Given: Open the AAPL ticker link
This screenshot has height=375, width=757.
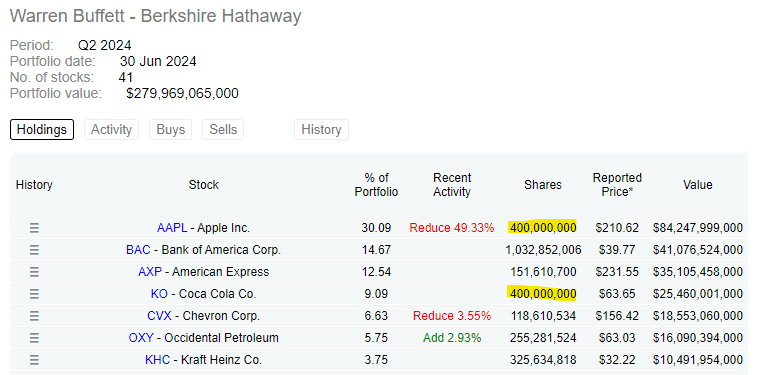Looking at the screenshot, I should click(172, 228).
